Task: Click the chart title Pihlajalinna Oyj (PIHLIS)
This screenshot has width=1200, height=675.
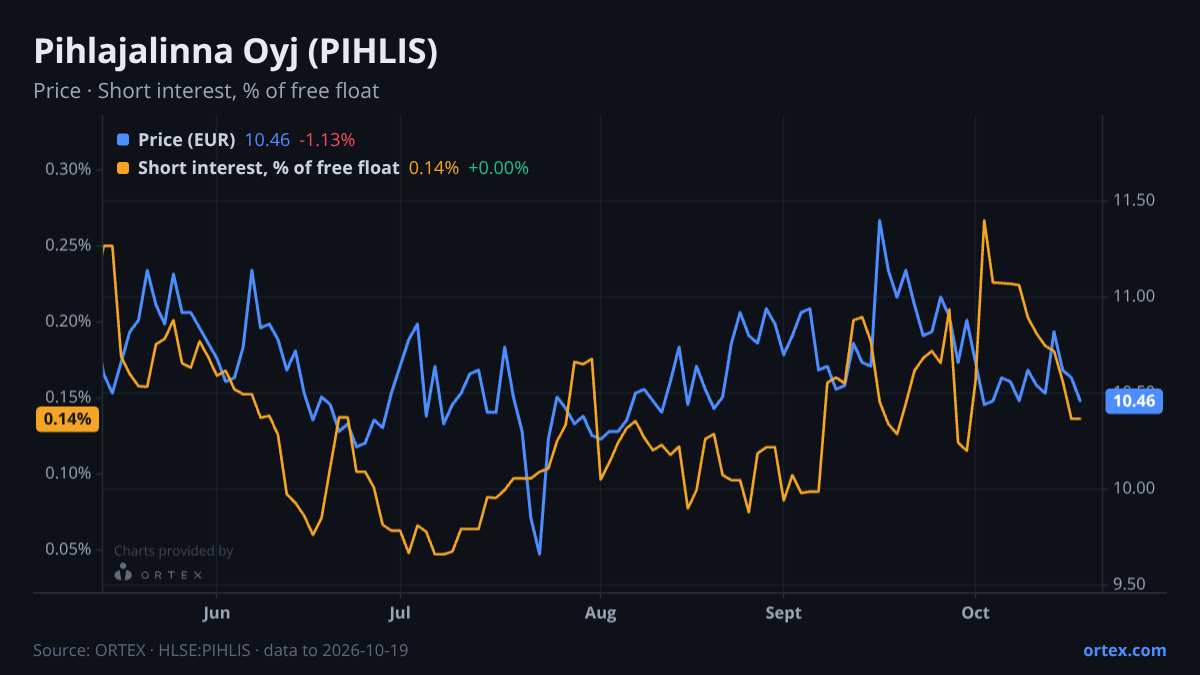Action: [235, 52]
